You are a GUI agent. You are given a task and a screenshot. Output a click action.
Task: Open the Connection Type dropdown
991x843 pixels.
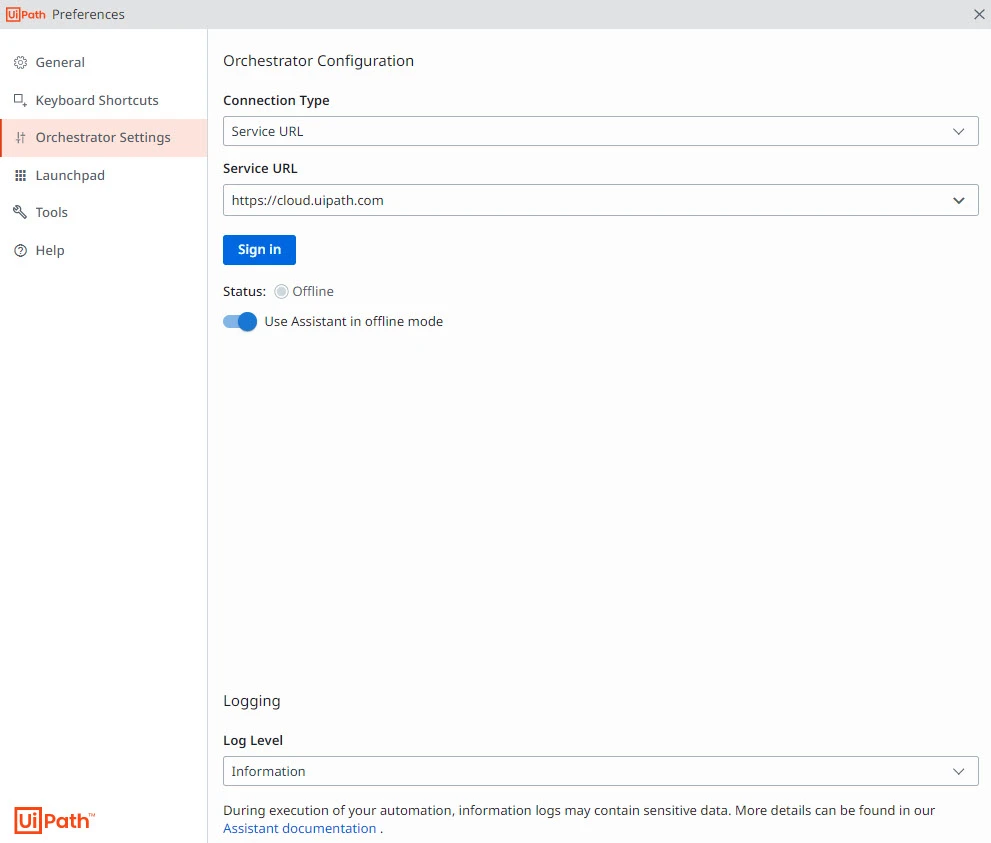tap(600, 131)
